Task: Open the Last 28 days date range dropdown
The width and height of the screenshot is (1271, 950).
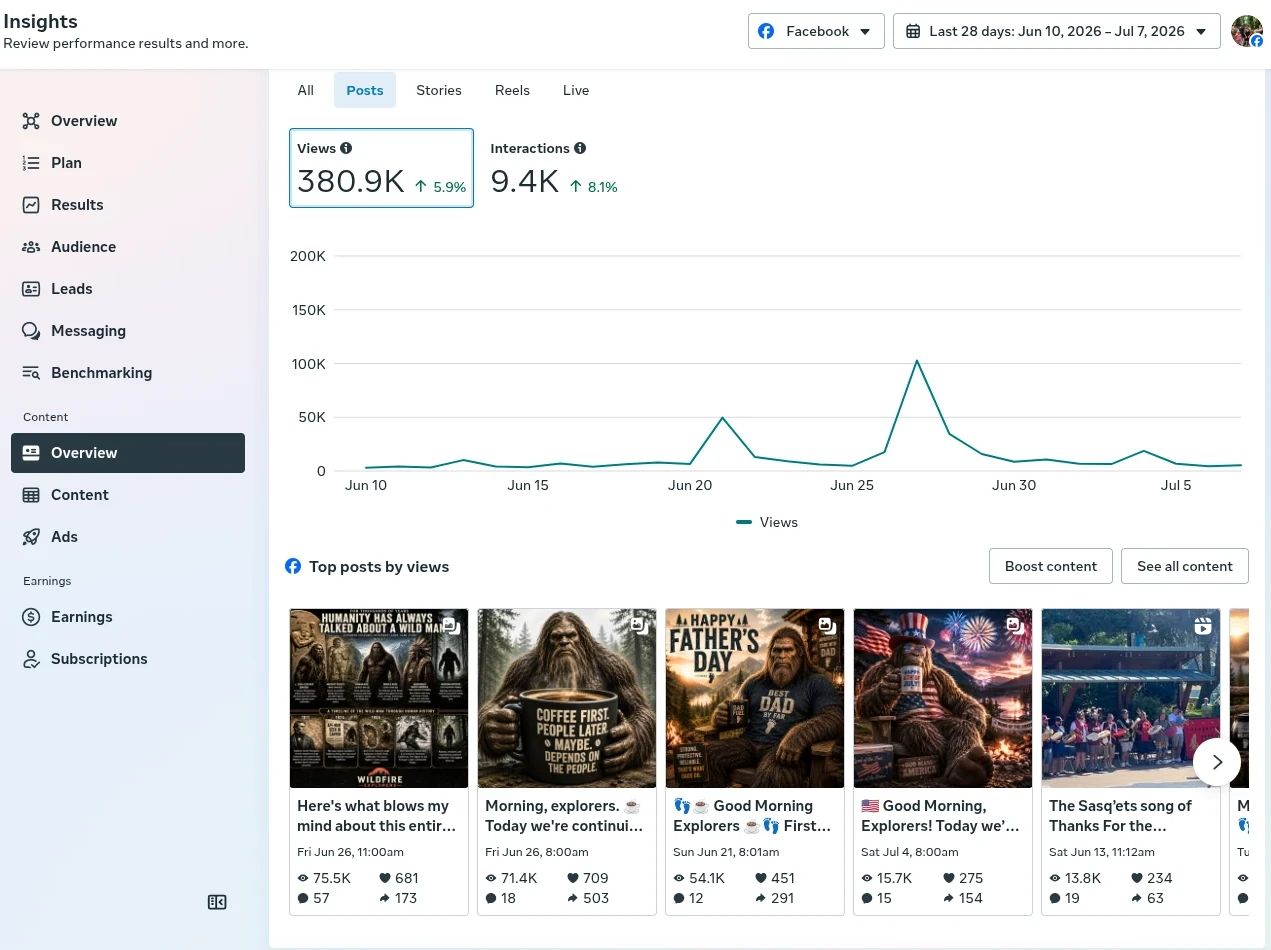Action: (x=1056, y=31)
